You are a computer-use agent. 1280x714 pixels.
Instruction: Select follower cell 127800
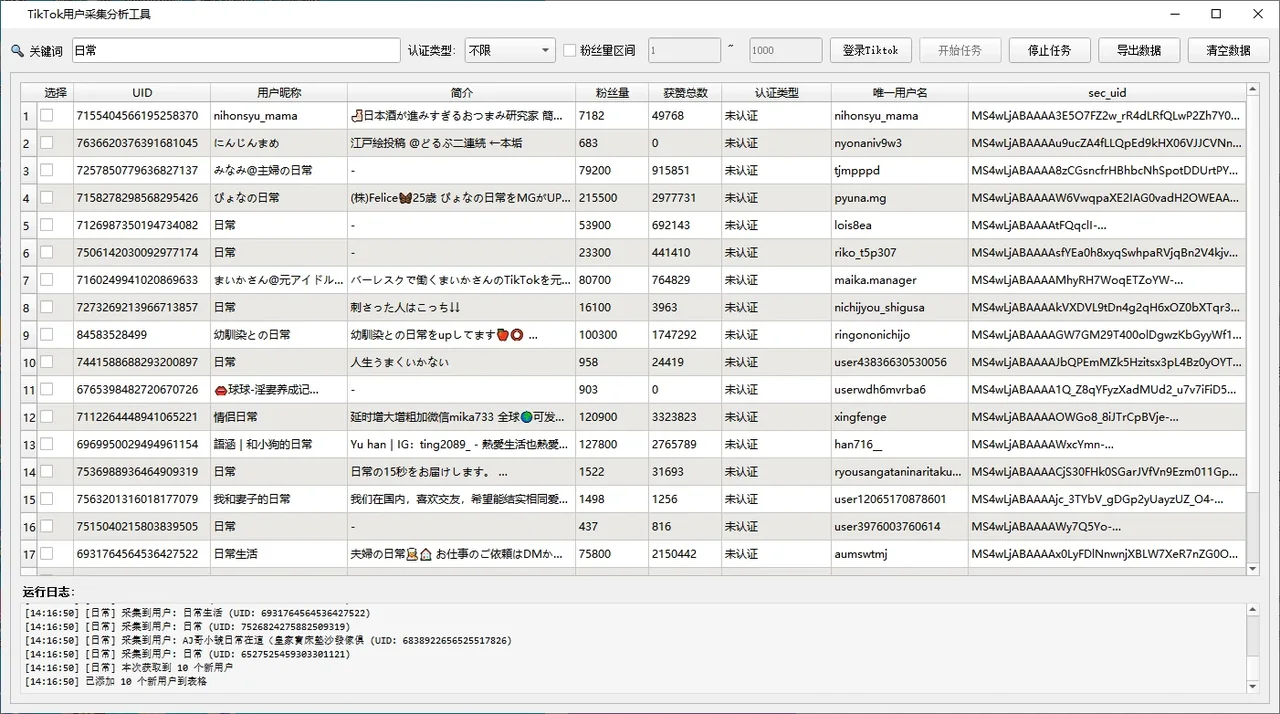point(612,444)
